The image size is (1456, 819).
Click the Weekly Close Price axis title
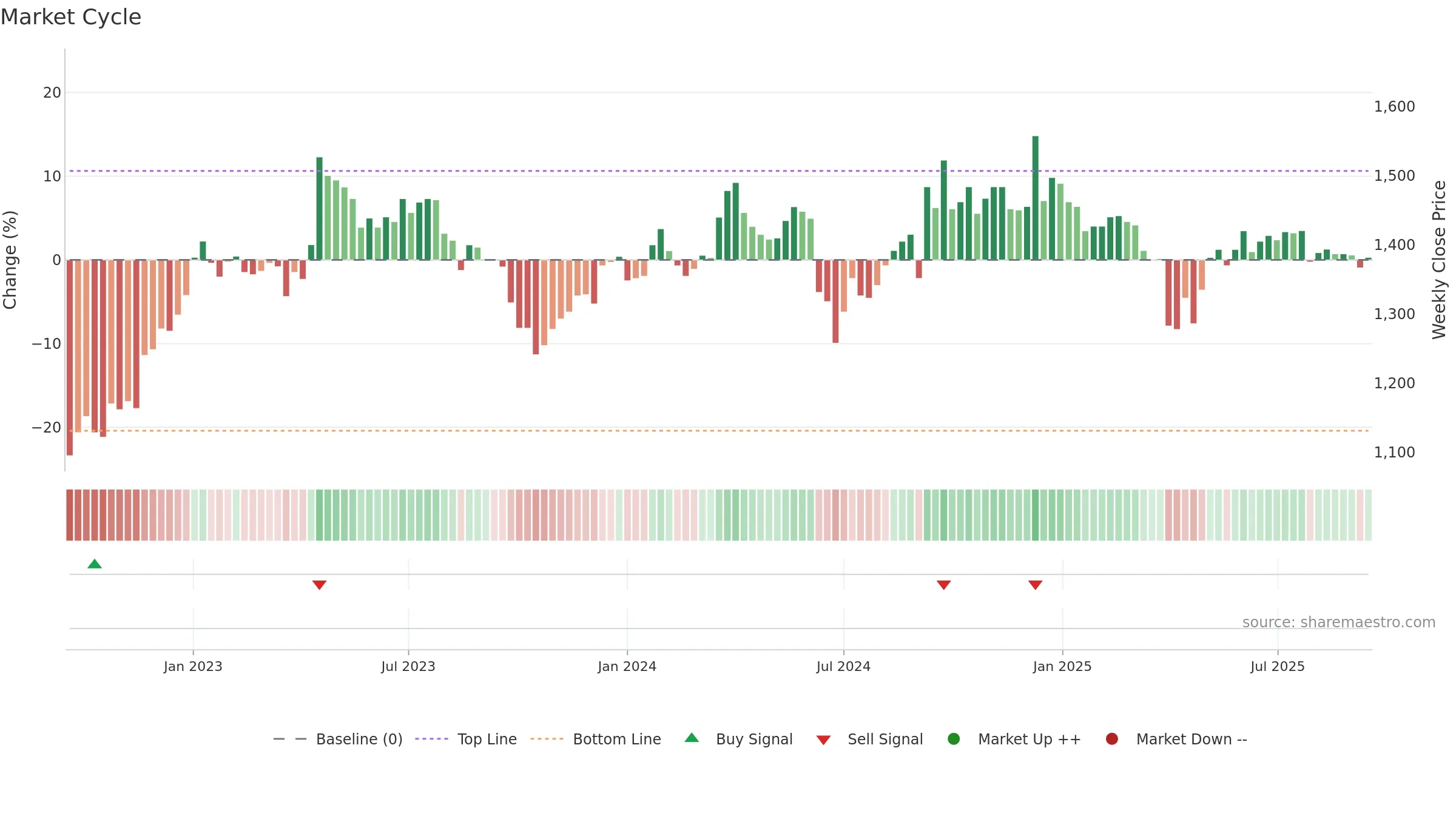point(1439,260)
